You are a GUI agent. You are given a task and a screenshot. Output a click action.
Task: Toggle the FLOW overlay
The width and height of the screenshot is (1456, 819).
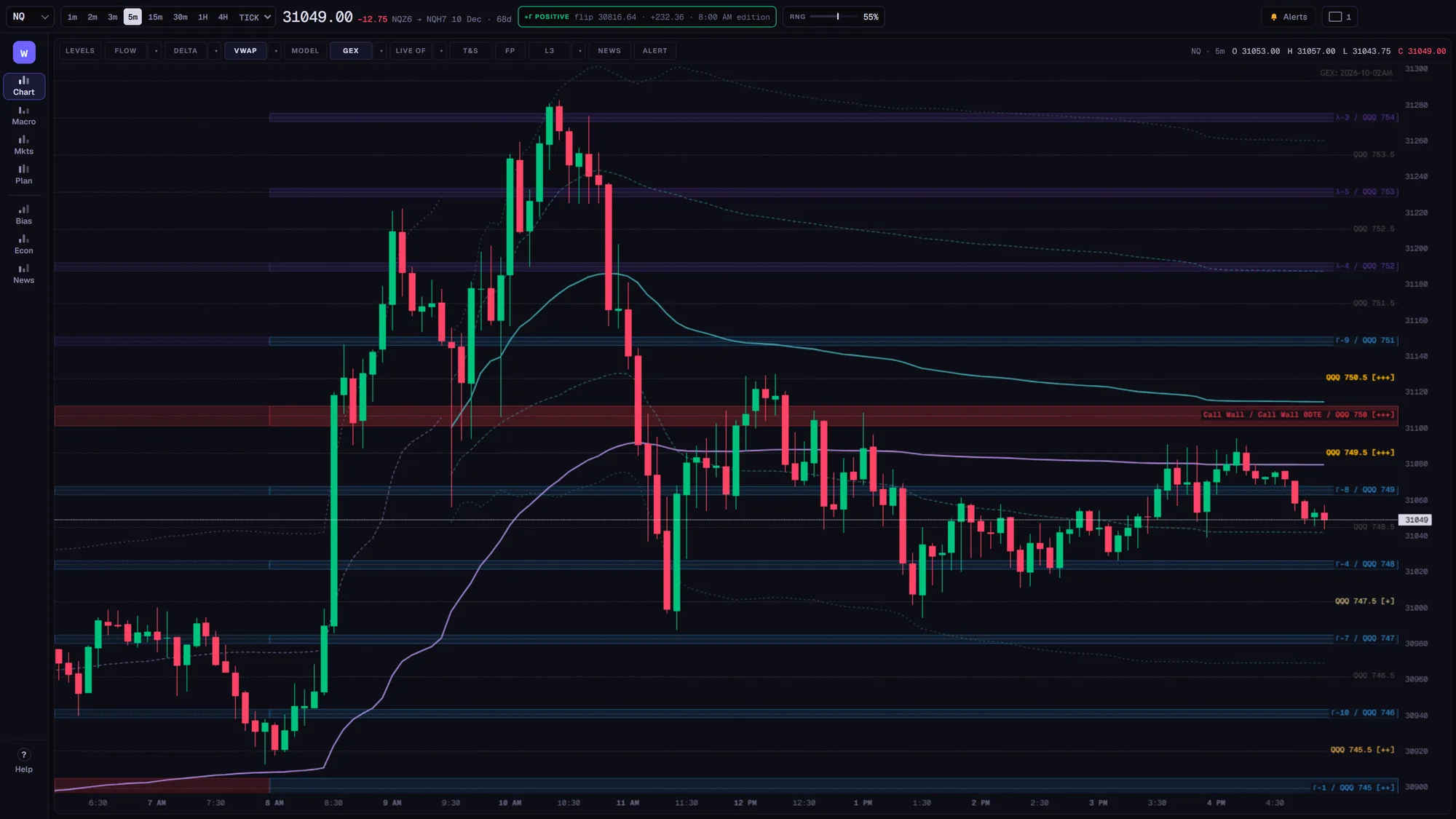(x=125, y=51)
